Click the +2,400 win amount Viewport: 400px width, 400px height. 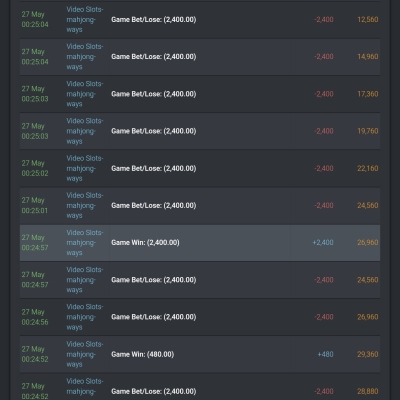click(323, 243)
